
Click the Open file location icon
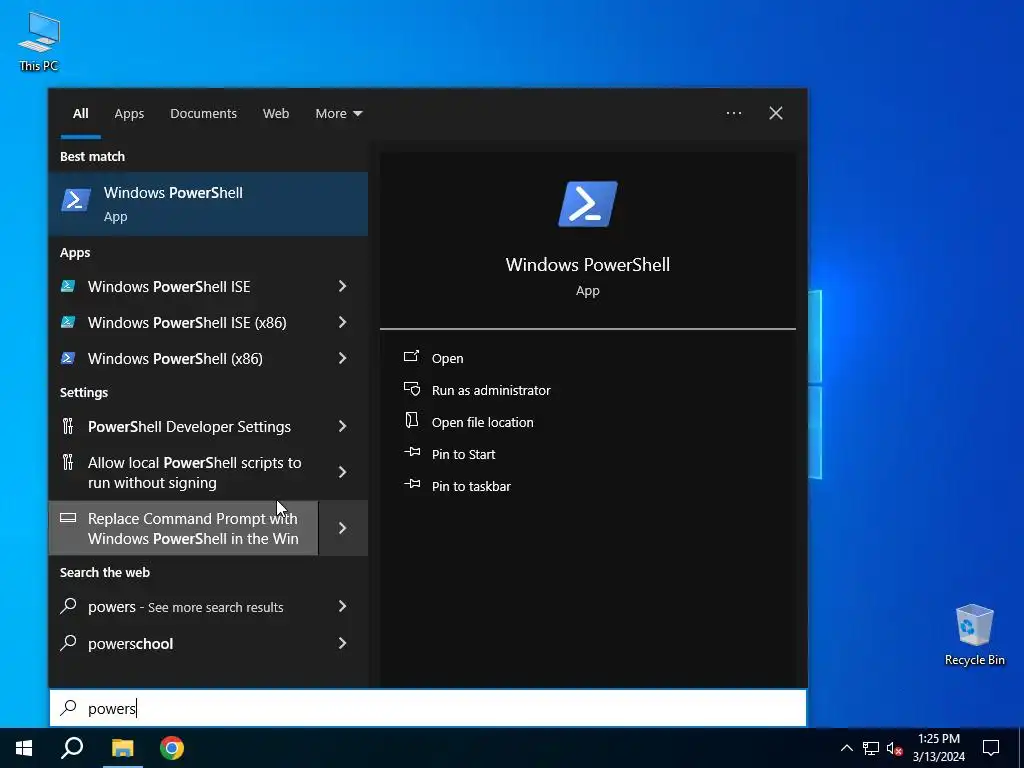(411, 421)
